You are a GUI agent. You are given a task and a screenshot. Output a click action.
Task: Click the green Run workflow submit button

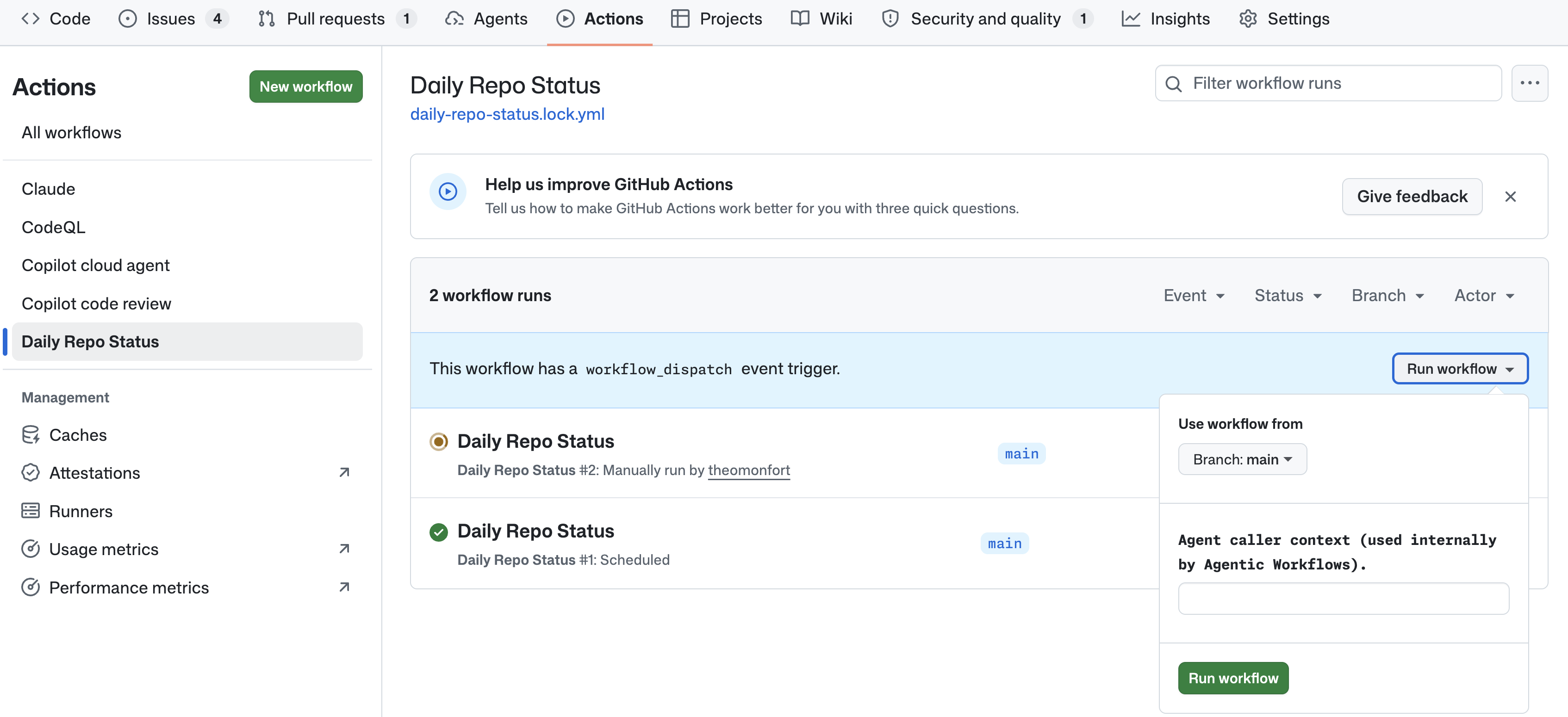1233,678
